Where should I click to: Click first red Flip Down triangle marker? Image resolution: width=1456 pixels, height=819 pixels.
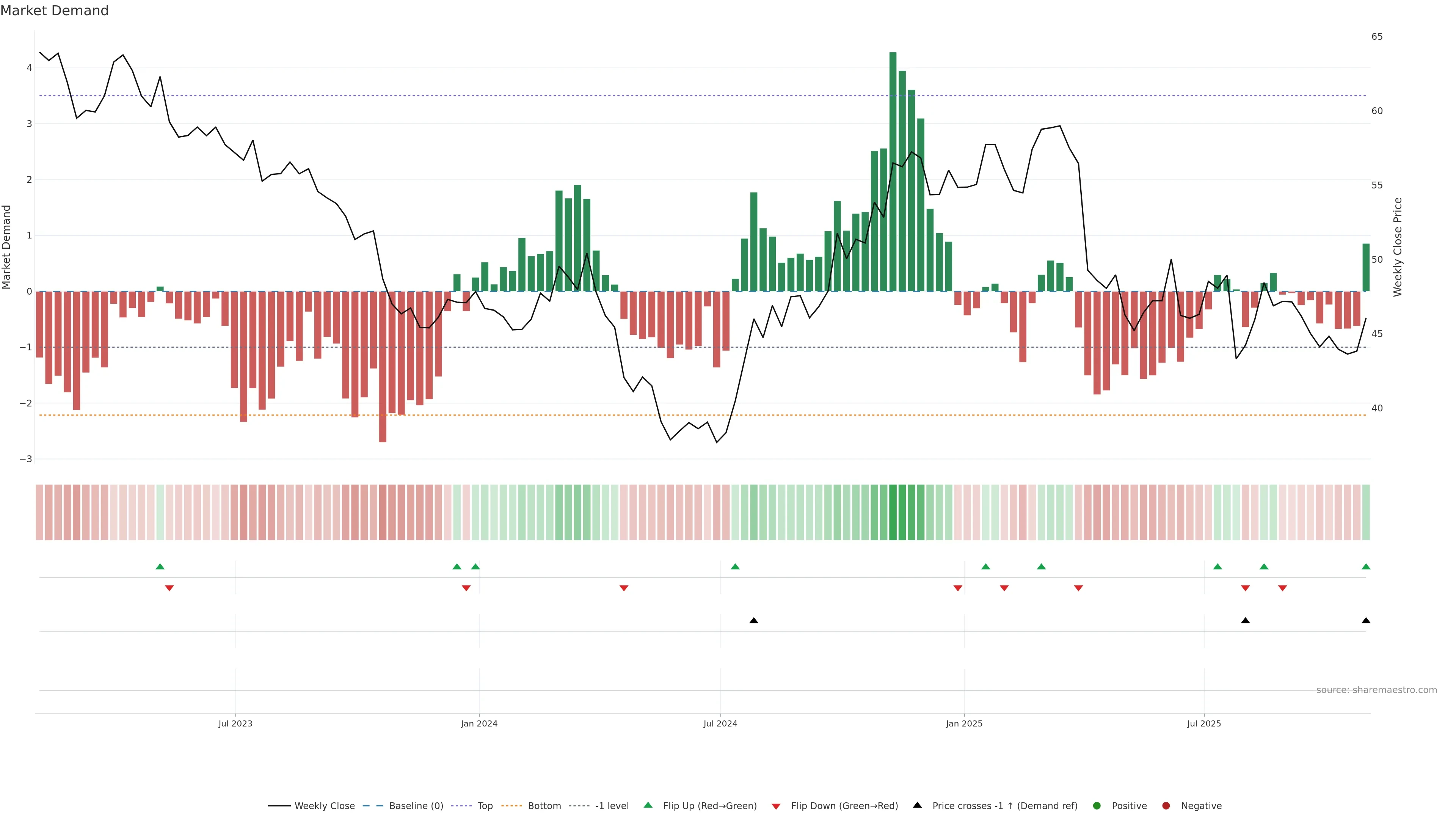coord(169,588)
